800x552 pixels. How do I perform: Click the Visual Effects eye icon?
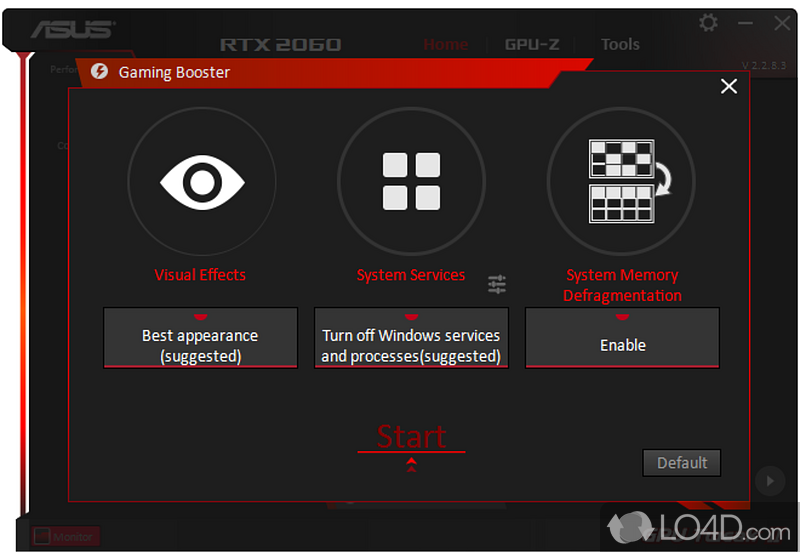tap(202, 182)
